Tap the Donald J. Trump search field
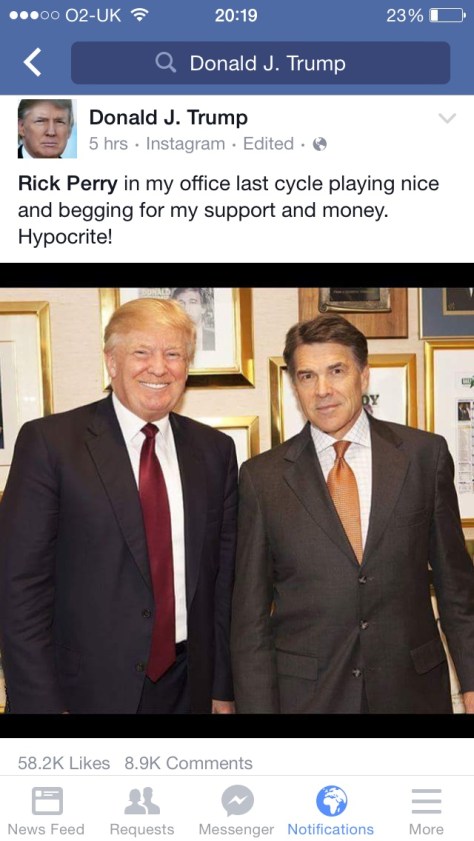This screenshot has height=841, width=474. tap(261, 63)
